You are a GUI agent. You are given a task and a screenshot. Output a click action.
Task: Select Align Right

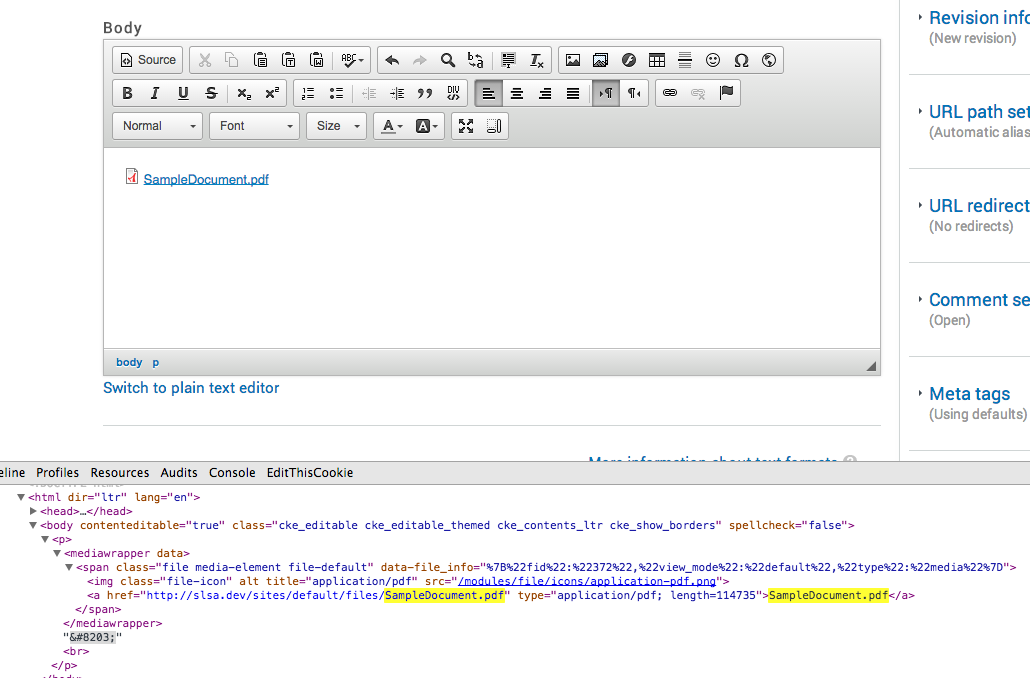point(545,93)
